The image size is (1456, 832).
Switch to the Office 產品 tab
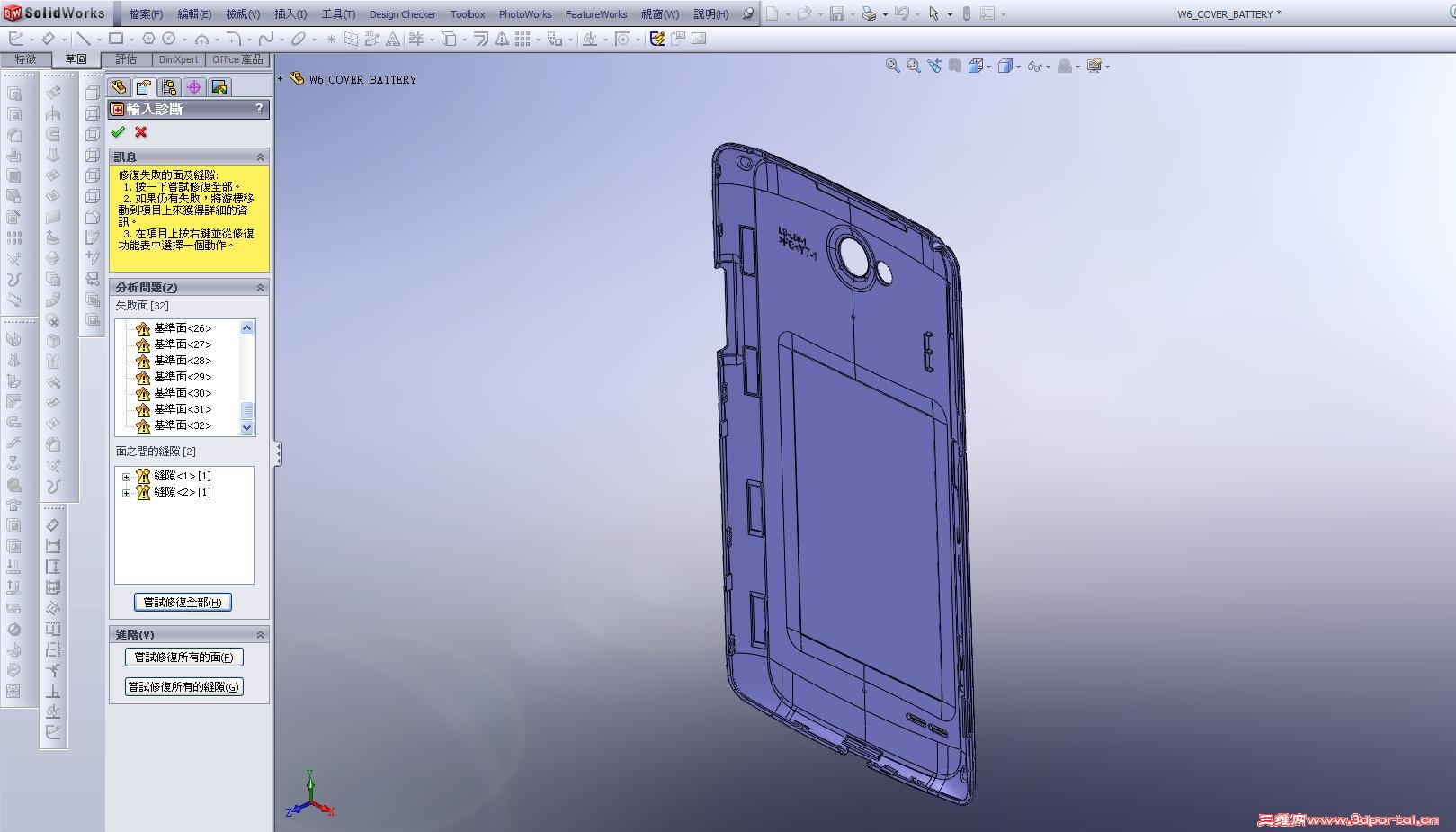[237, 59]
